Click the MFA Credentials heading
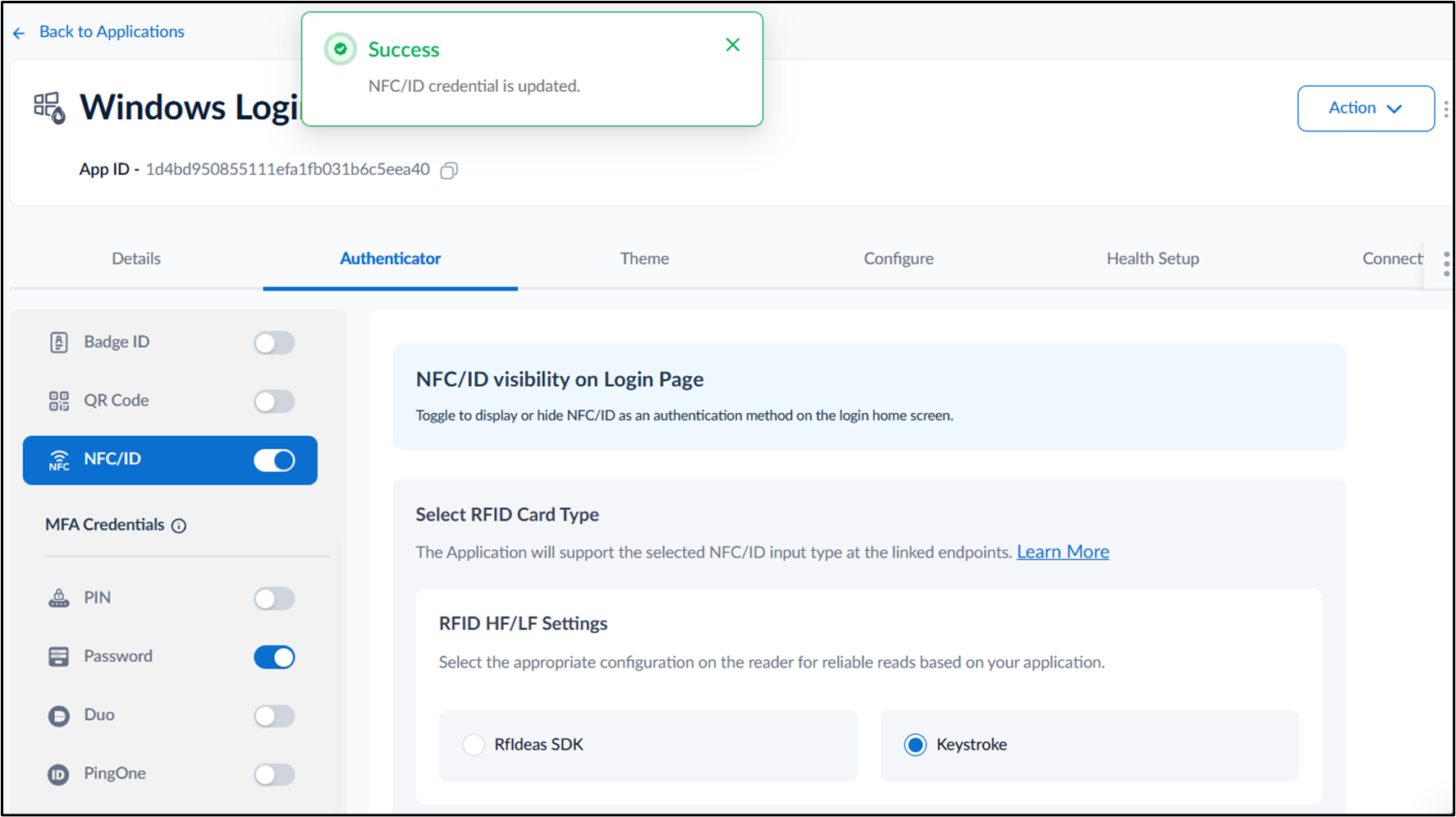The width and height of the screenshot is (1456, 817). tap(105, 525)
